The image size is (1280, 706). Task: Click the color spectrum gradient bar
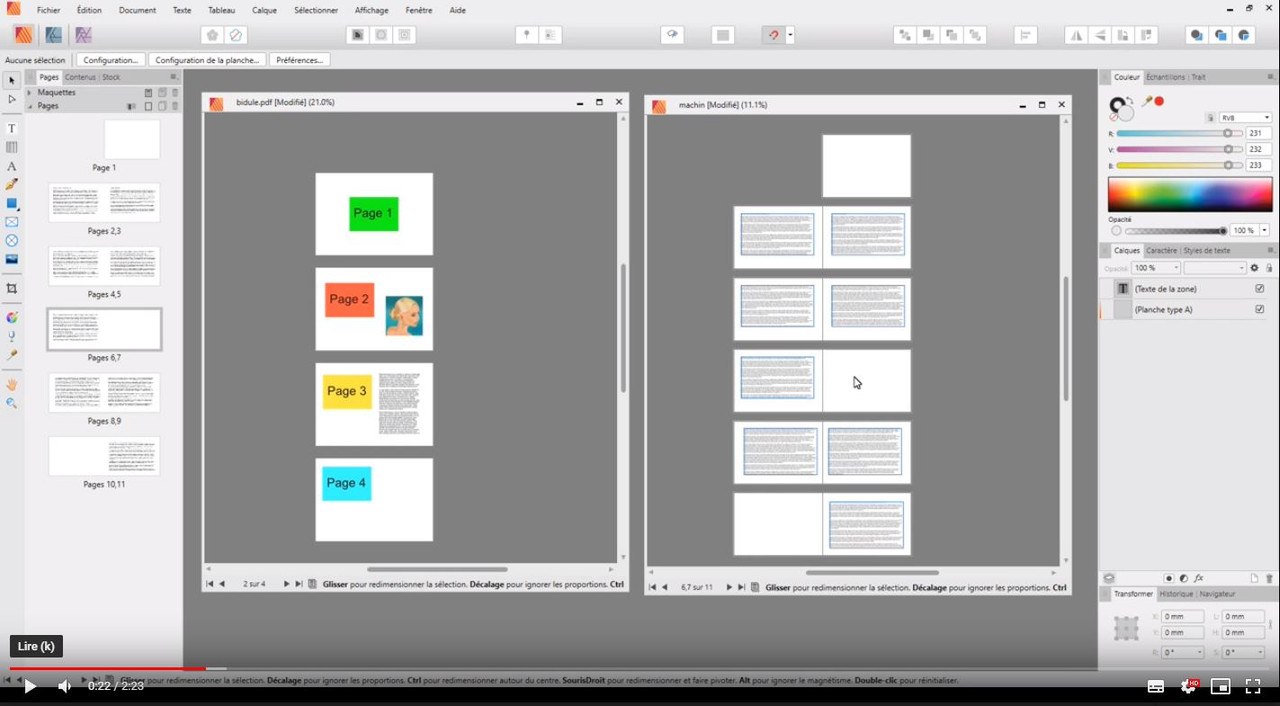[1190, 194]
